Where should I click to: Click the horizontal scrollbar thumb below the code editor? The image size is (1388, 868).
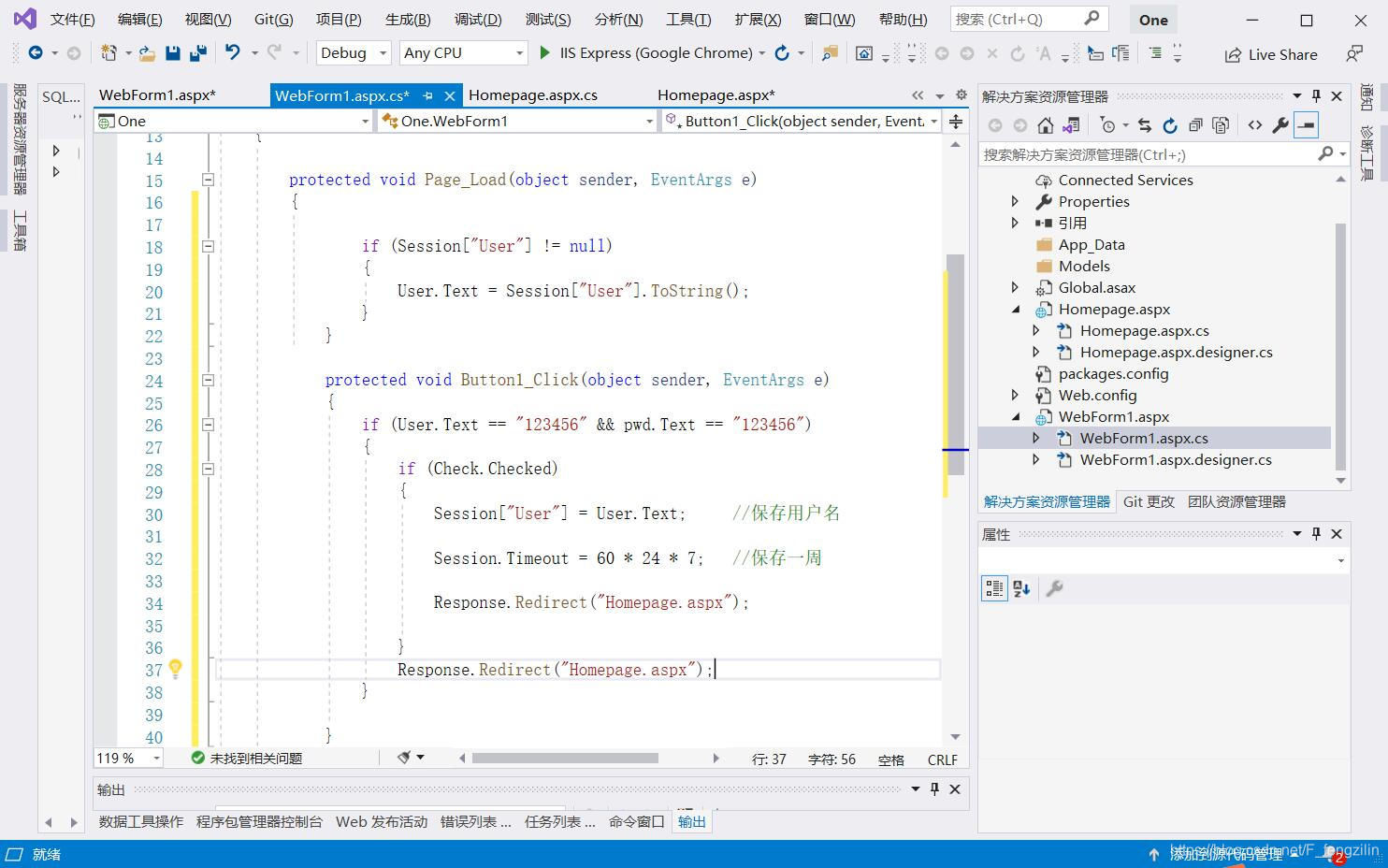point(565,758)
